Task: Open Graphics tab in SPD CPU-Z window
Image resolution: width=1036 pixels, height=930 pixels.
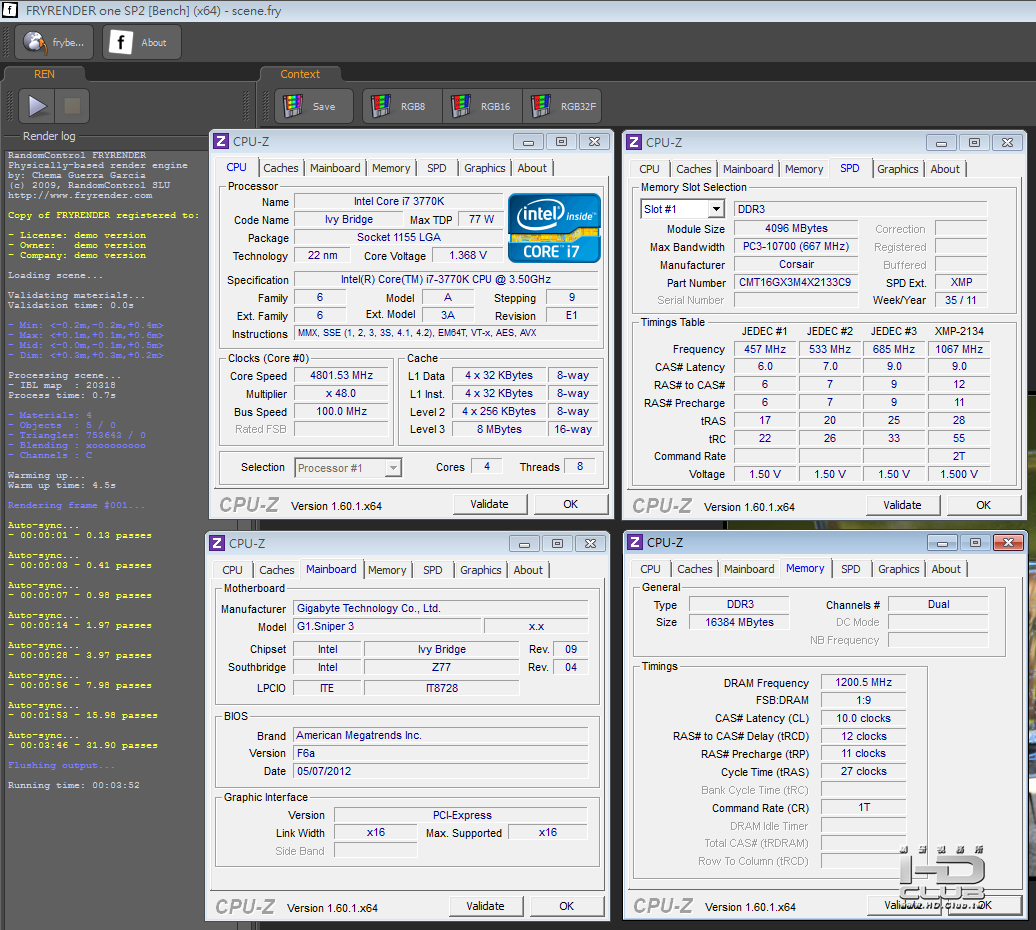Action: 898,169
